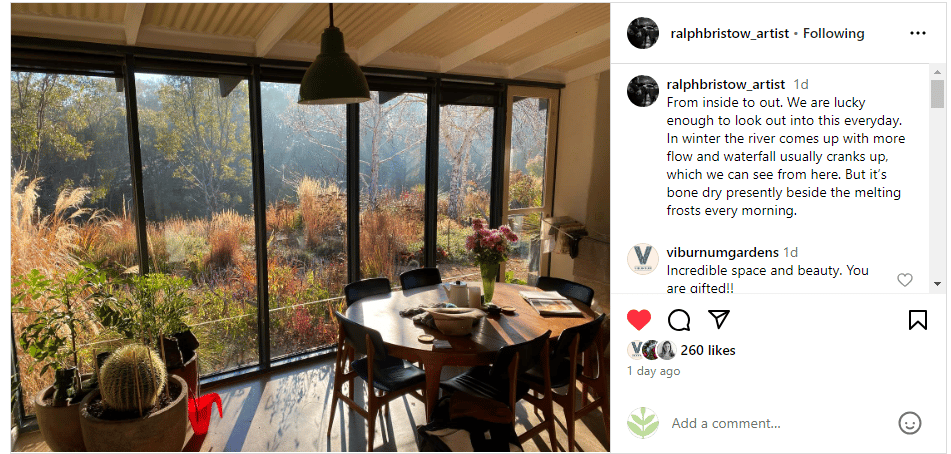951x454 pixels.
Task: Open ralphbristow_artist username in header
Action: (728, 33)
